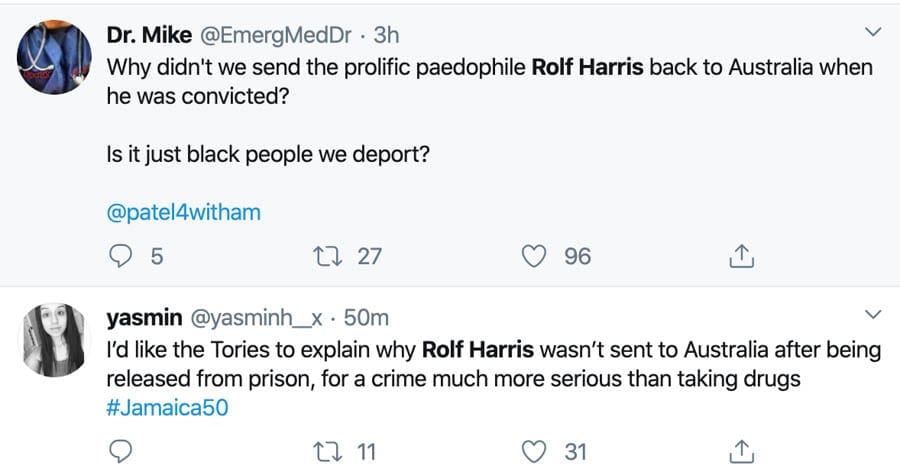Expand yasmin tweet options chevron
Image resolution: width=900 pixels, height=472 pixels.
coord(872,316)
